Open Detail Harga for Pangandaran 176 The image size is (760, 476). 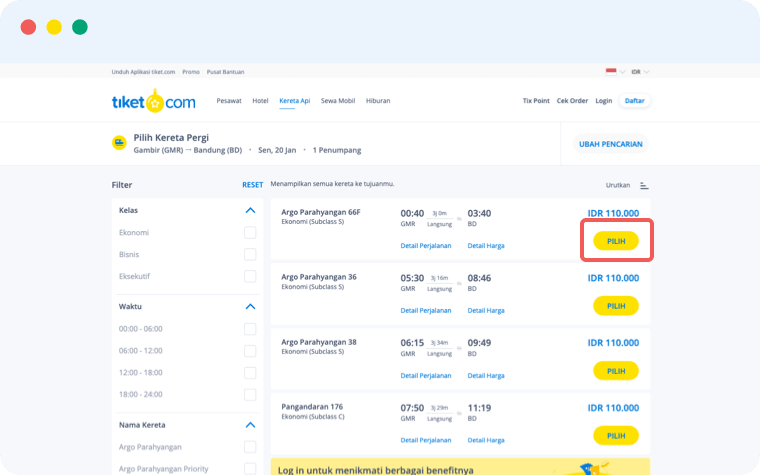pos(486,440)
